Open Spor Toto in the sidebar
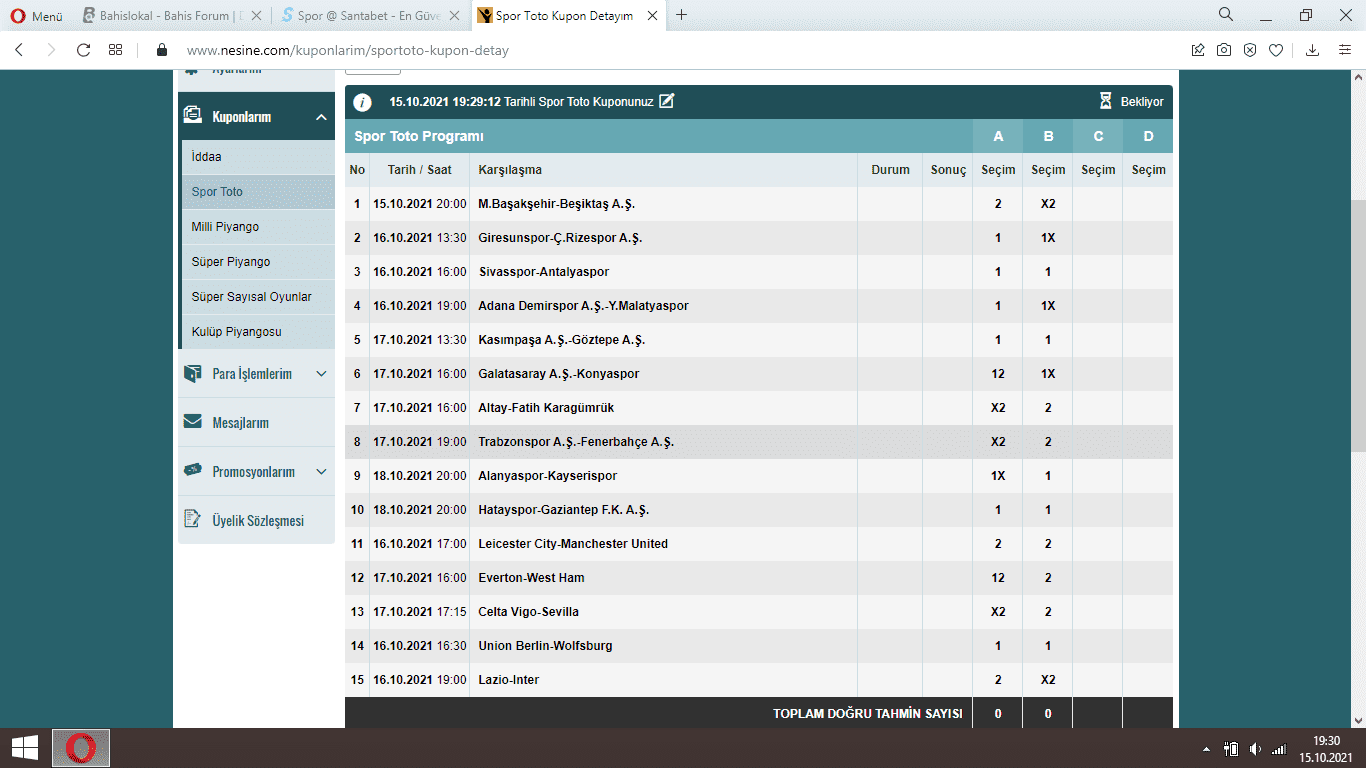 (x=258, y=192)
